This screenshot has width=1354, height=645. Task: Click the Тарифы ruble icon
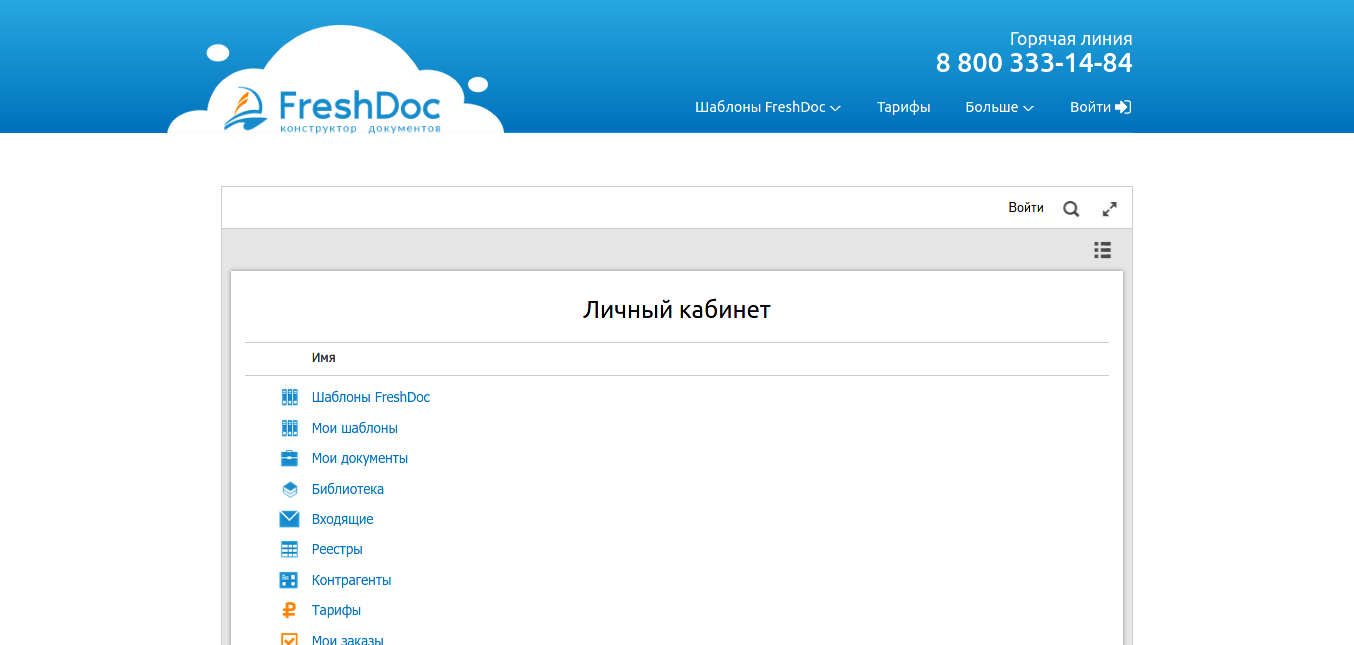pyautogui.click(x=289, y=610)
